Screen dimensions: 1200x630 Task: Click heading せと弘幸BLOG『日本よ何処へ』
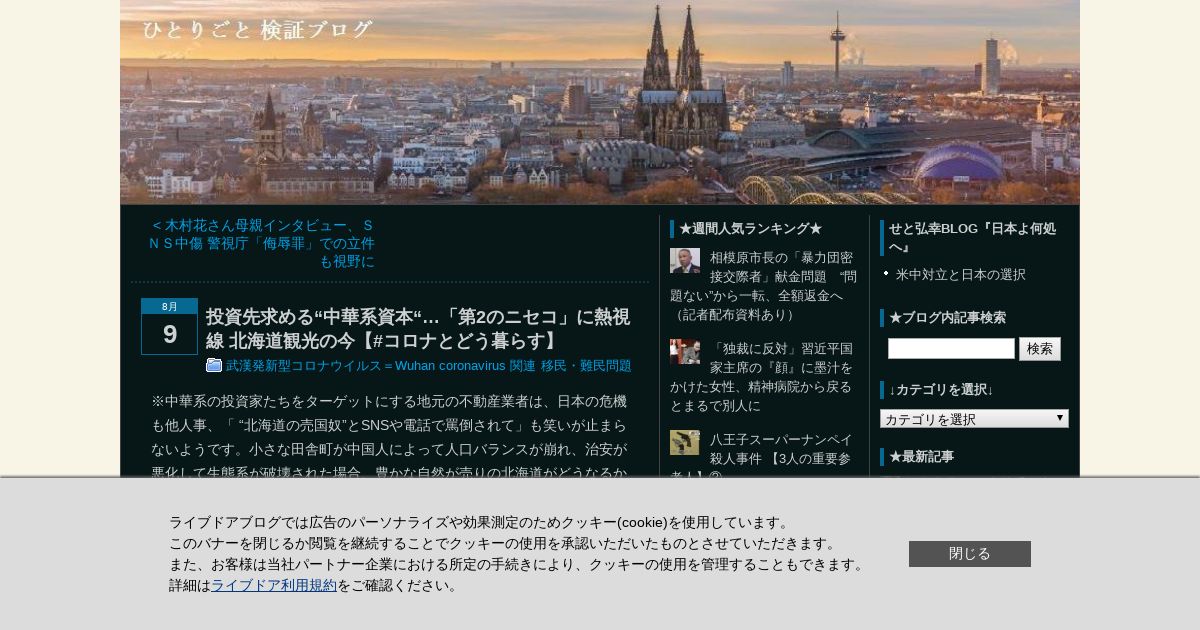tap(972, 238)
